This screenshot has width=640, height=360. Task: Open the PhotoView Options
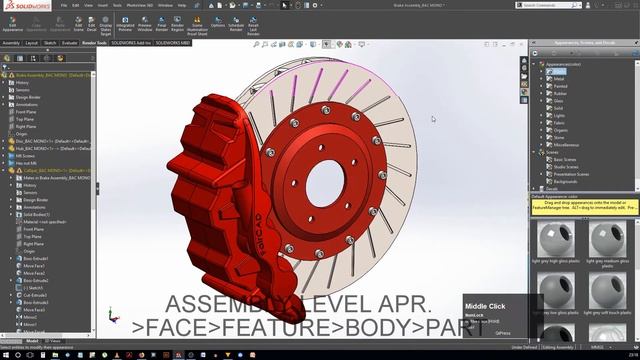(218, 22)
